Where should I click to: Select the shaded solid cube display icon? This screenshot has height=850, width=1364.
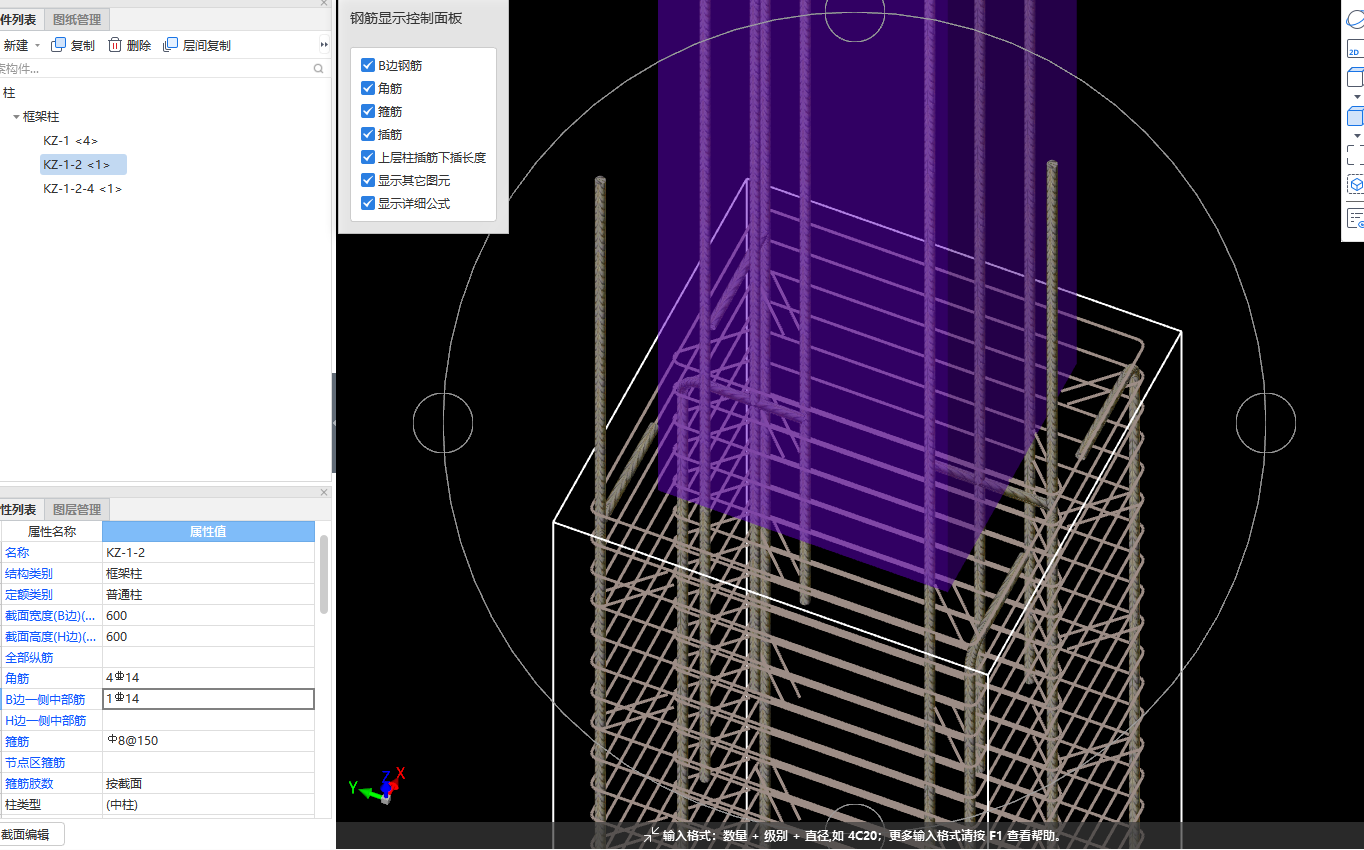(x=1355, y=116)
